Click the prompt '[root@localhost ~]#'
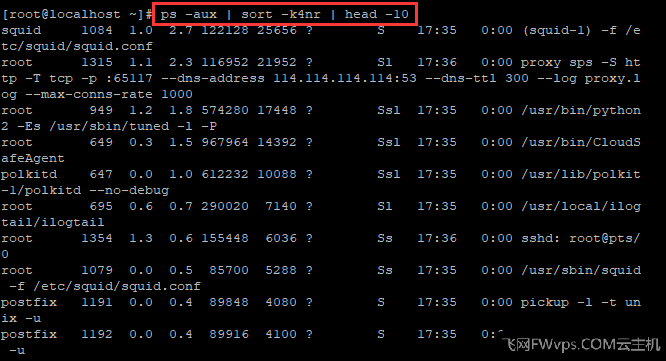666x361 pixels. pos(77,14)
